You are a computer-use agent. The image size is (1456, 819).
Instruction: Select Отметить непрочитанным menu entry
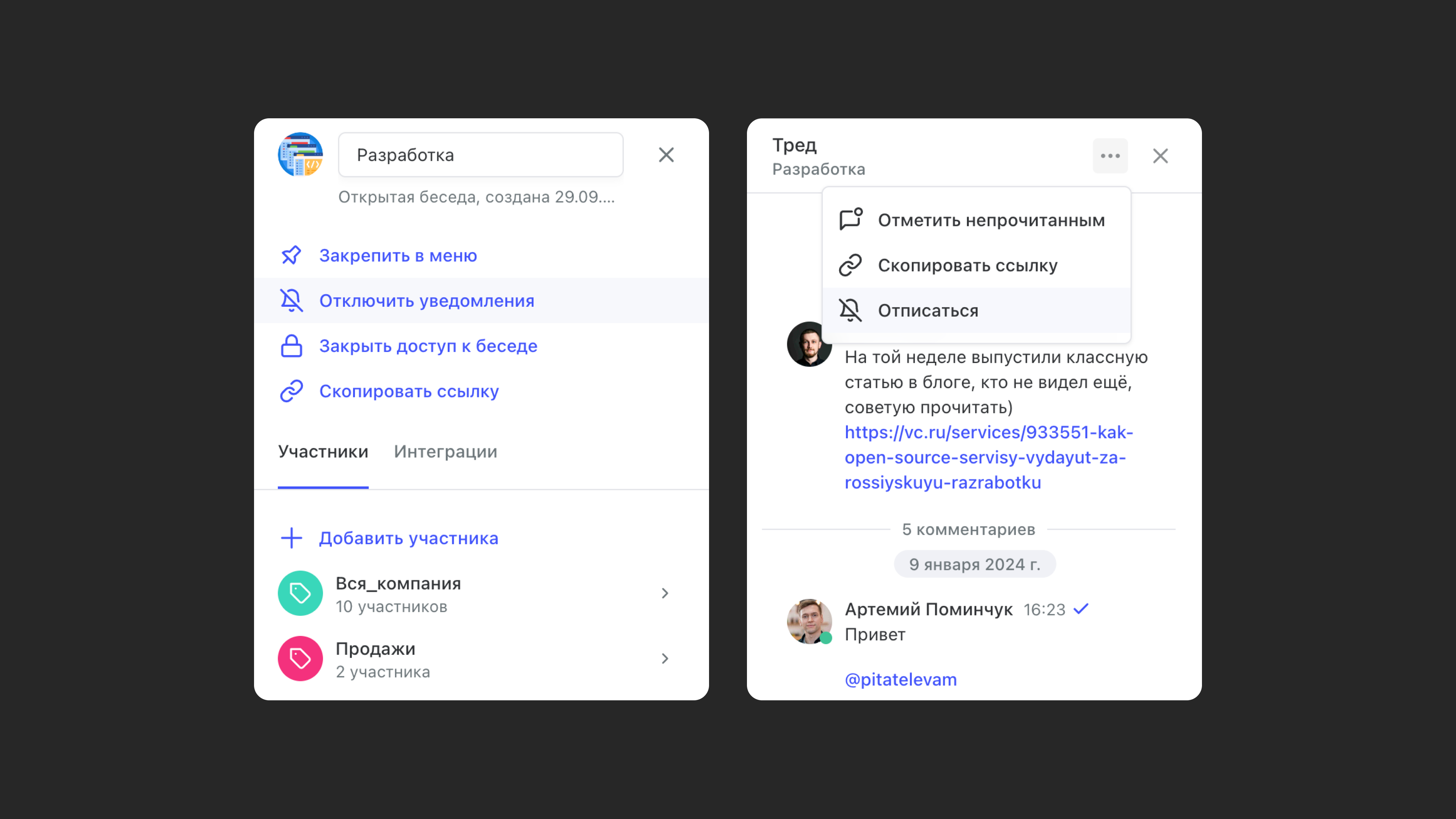tap(977, 220)
